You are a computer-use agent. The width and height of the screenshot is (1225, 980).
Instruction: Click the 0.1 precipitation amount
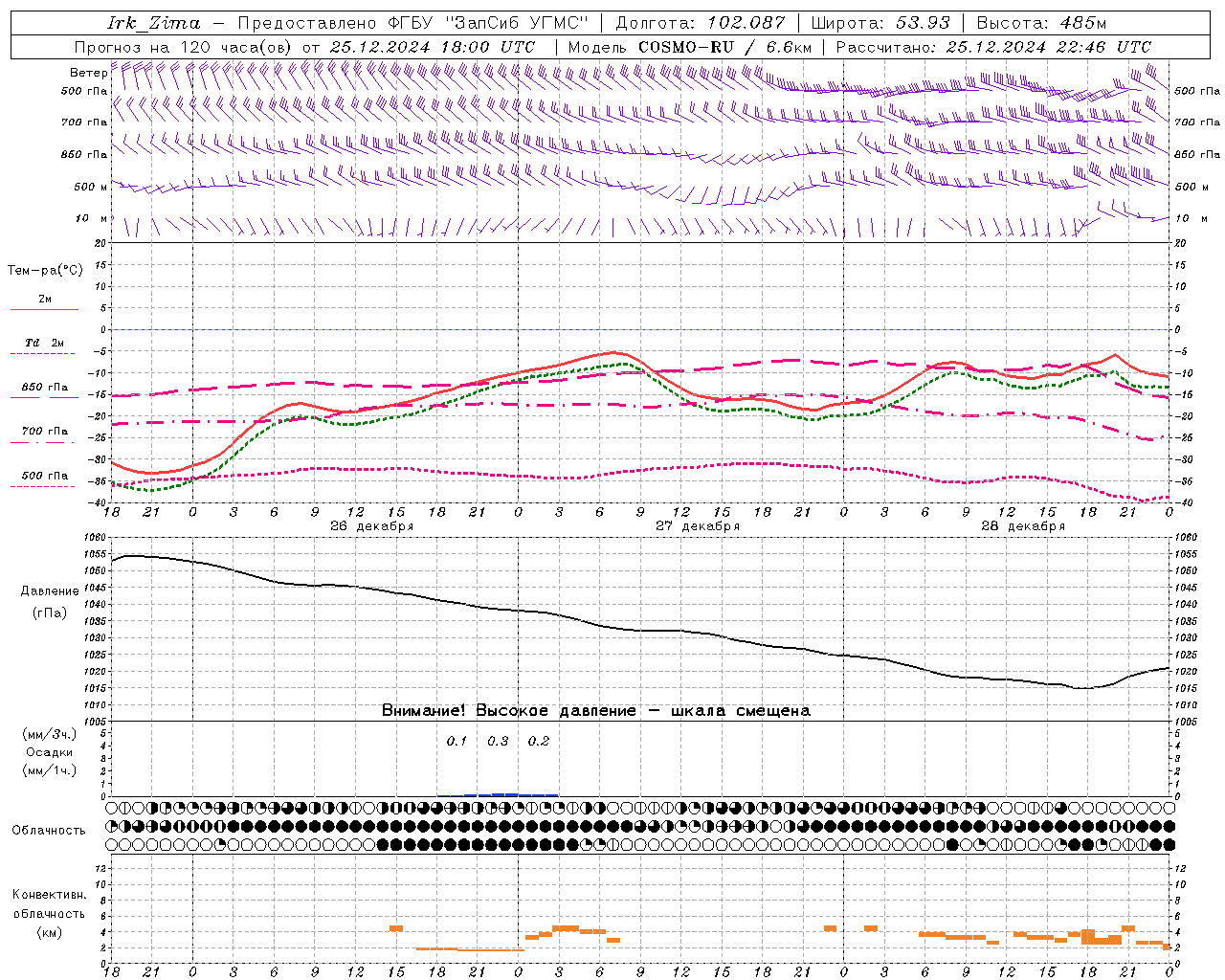click(x=457, y=741)
